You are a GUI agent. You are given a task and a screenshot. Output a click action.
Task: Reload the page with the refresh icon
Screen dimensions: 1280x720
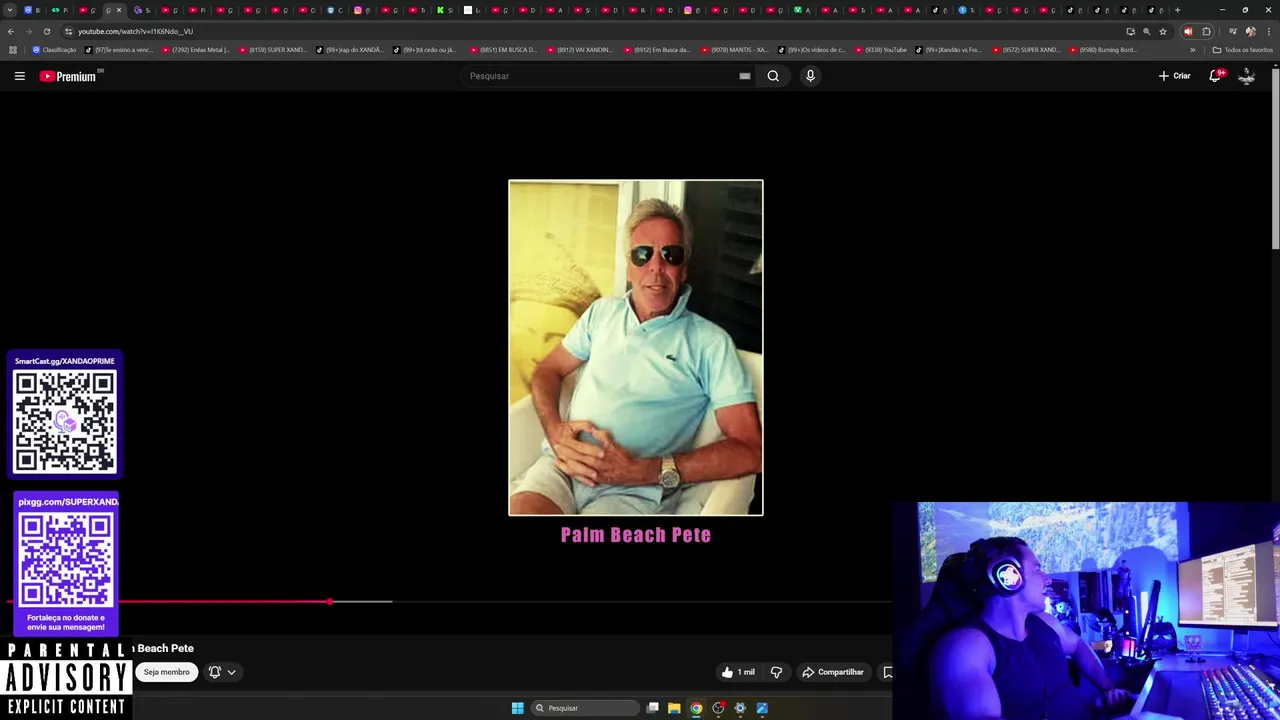tap(46, 31)
